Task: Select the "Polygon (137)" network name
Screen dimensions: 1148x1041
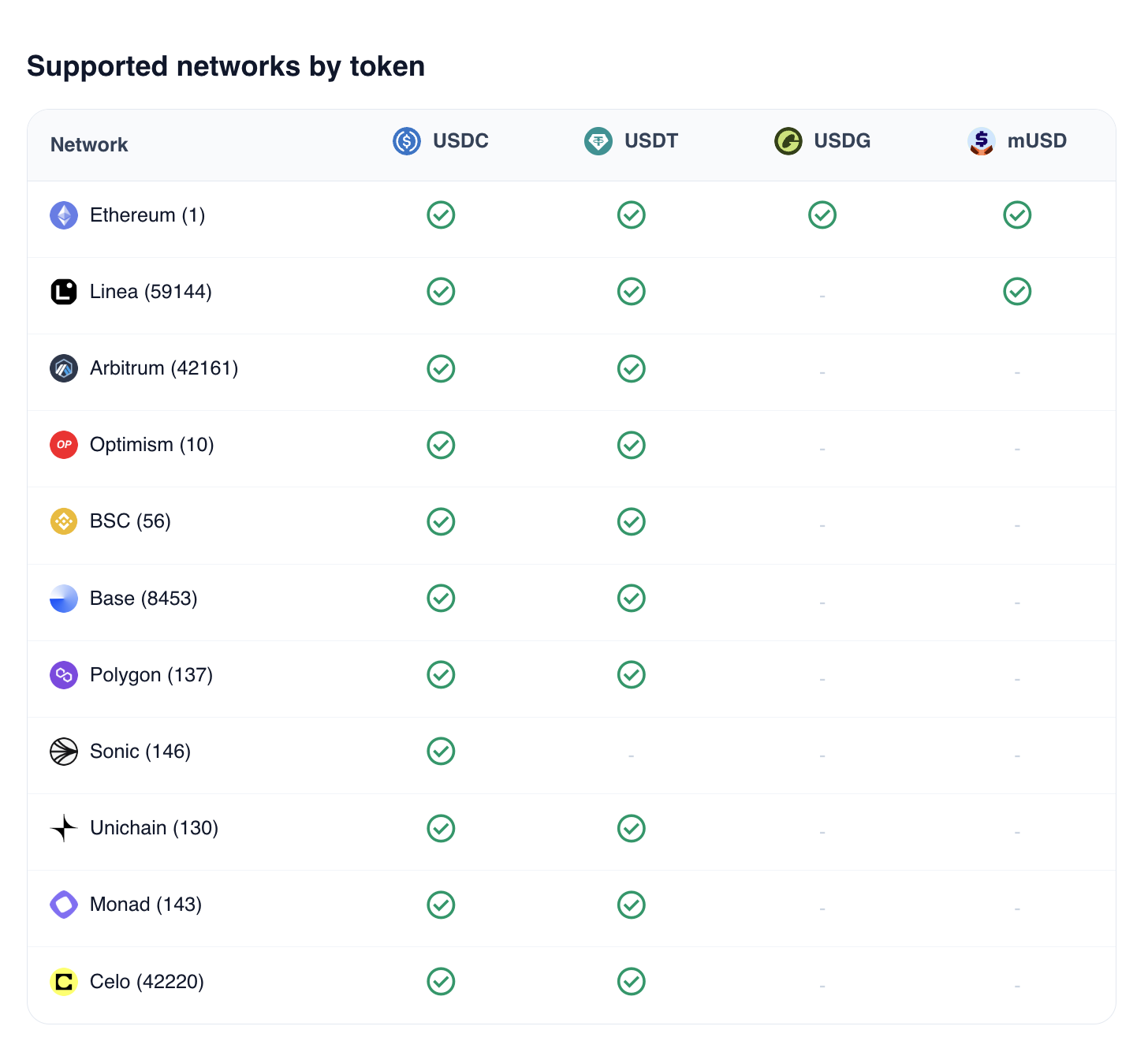Action: click(151, 675)
